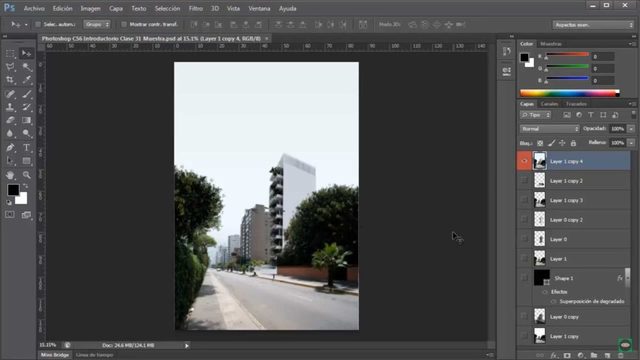Show Layer 0 visibility

tap(524, 239)
